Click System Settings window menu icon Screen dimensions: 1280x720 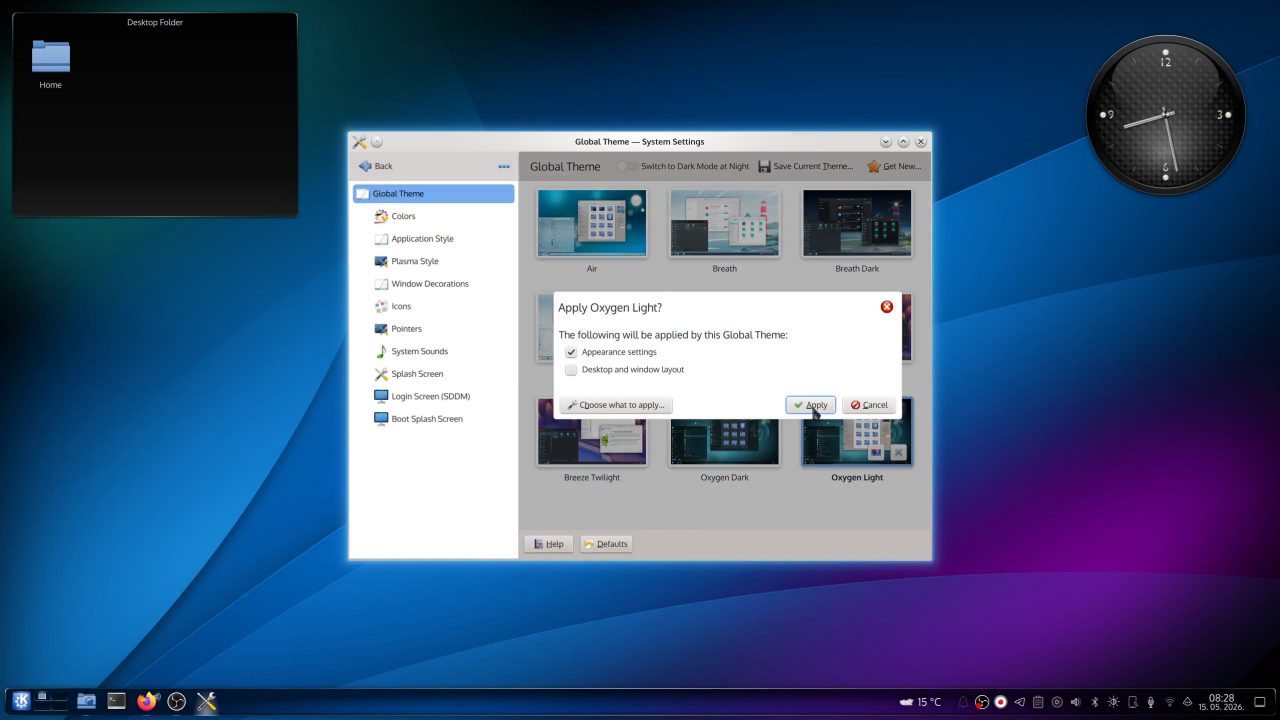[359, 142]
